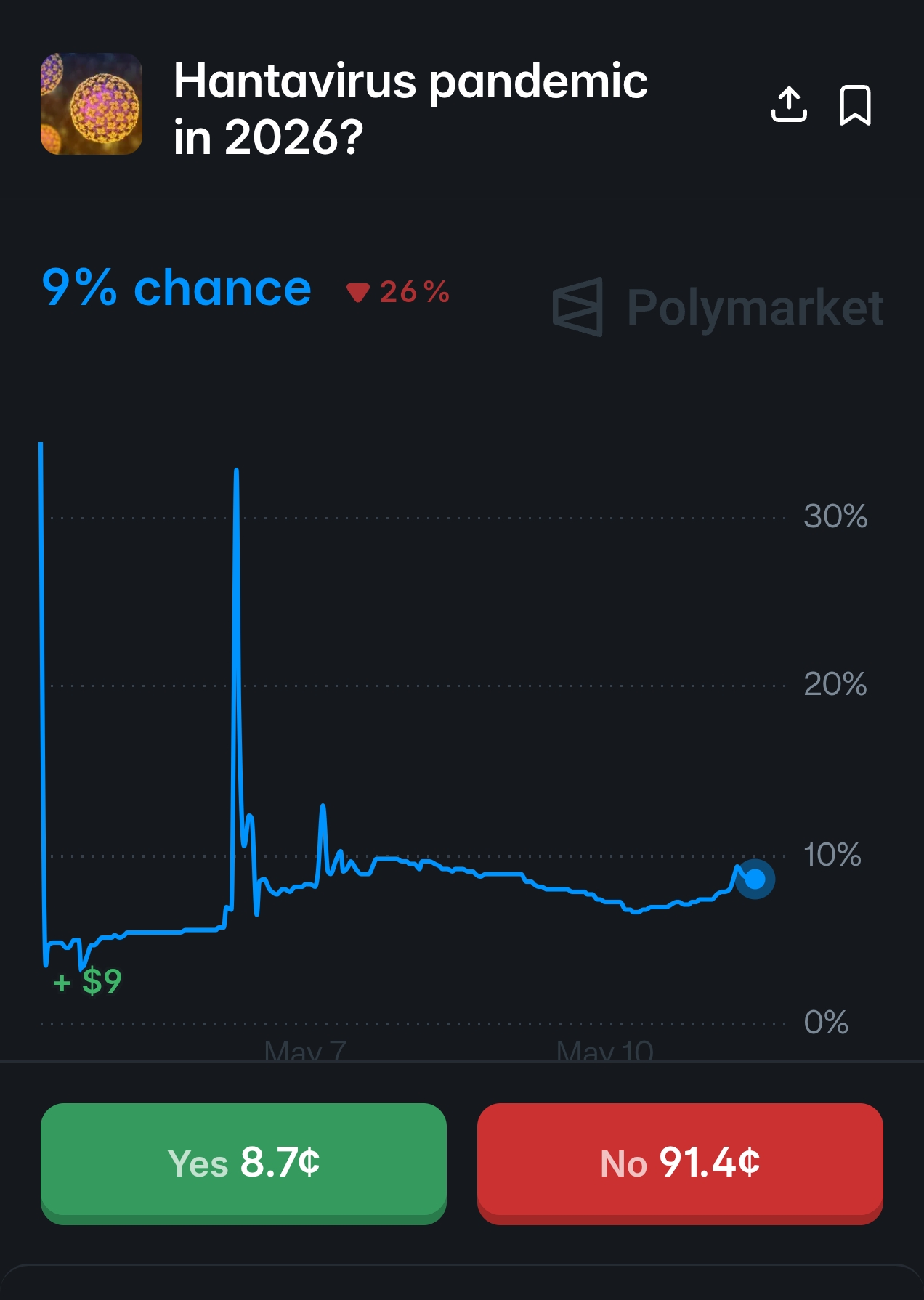Select the May 7 axis label

tap(305, 1050)
